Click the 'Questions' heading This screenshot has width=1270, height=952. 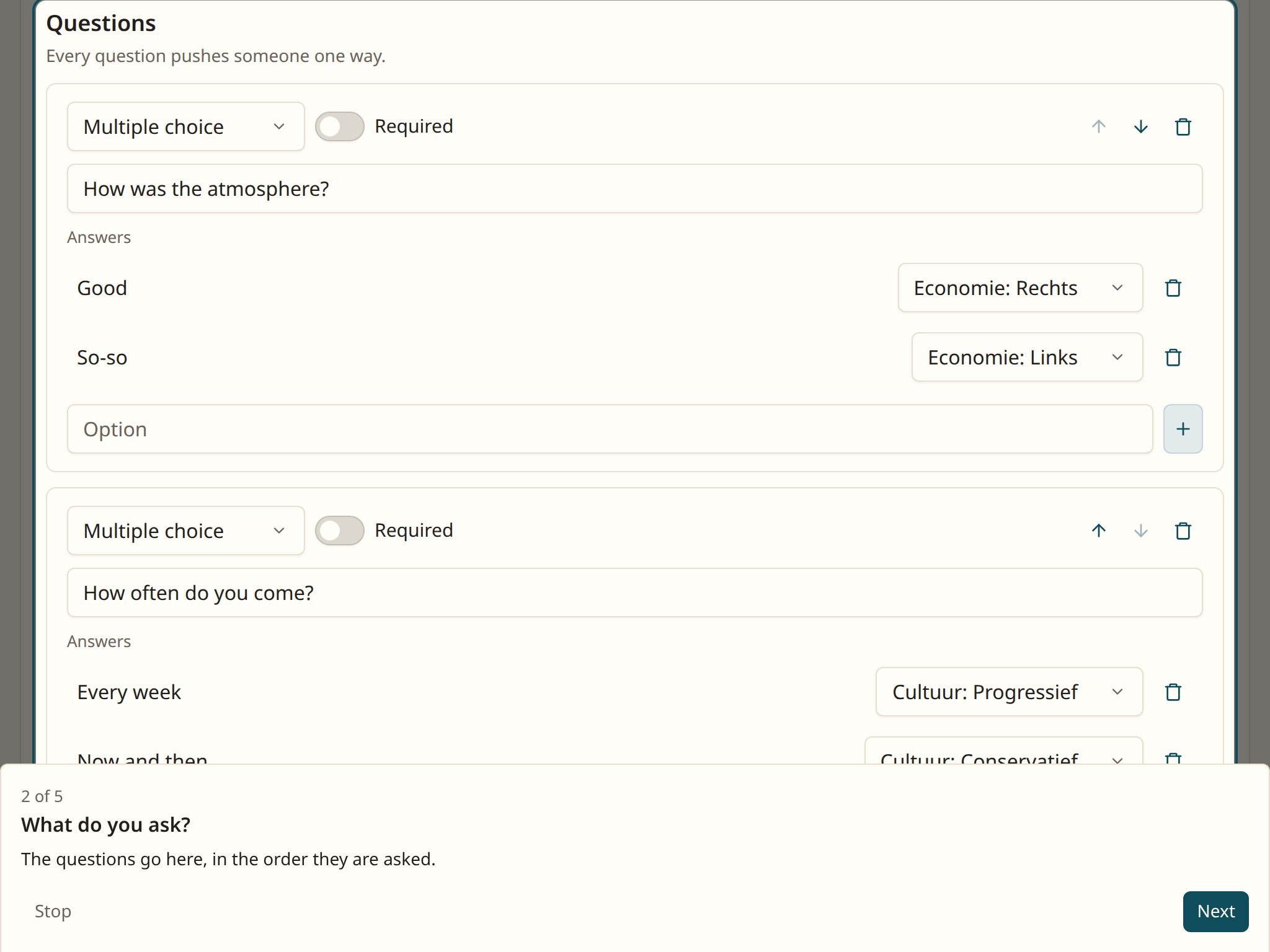point(101,24)
